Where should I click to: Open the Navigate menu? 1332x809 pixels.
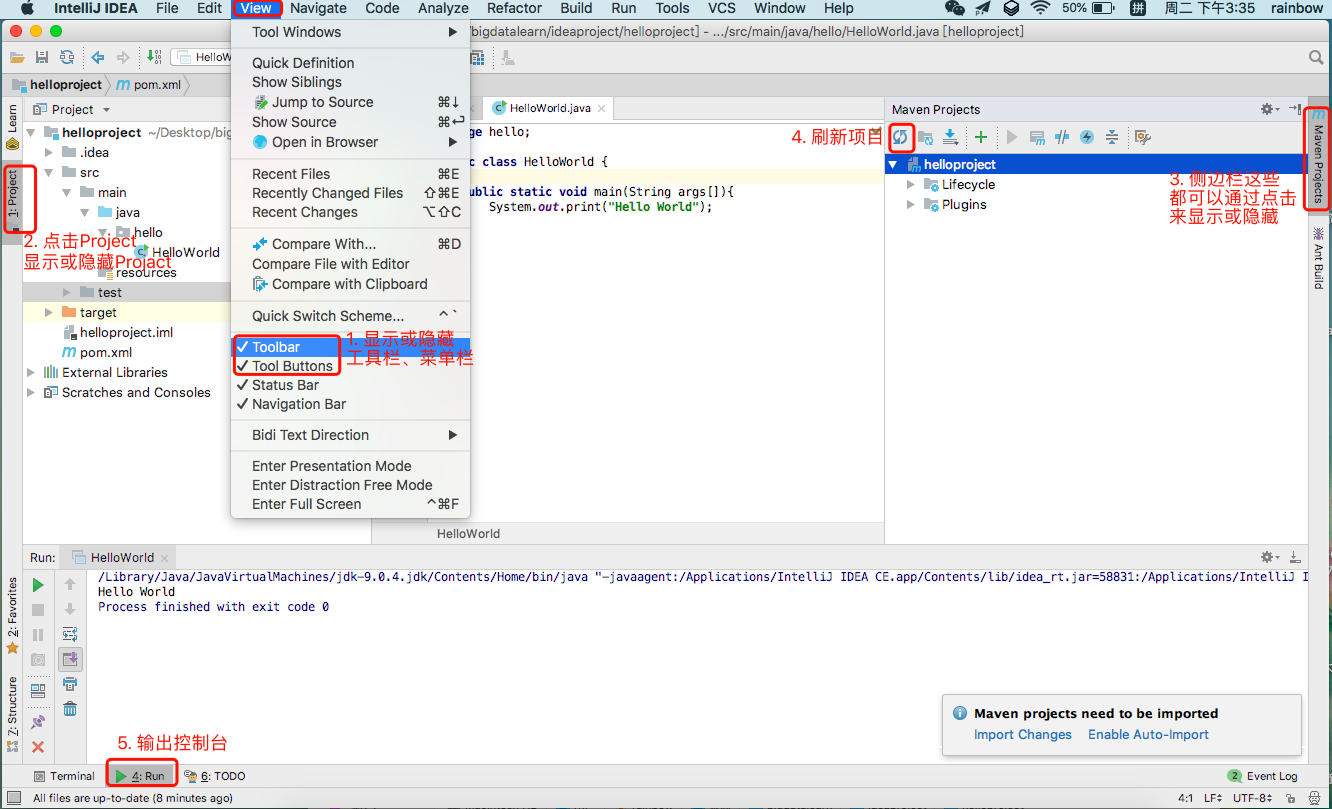pos(318,8)
